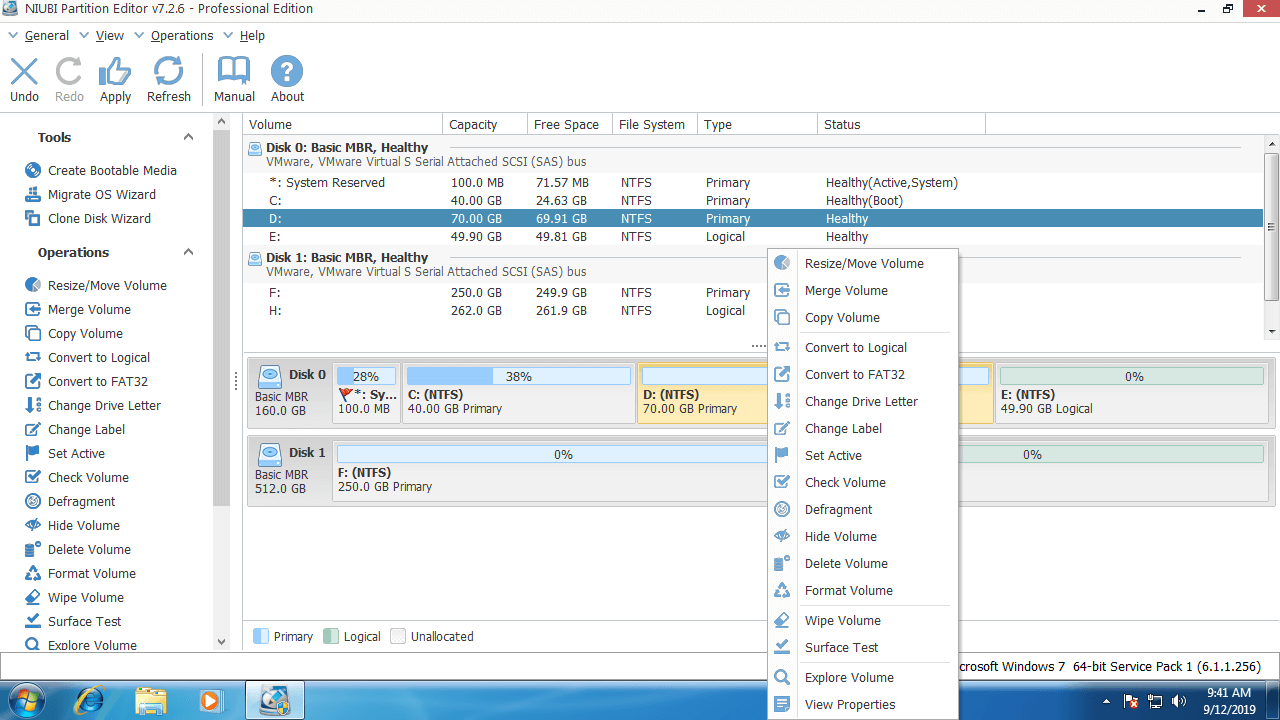
Task: Open Clone Disk Wizard in sidebar
Action: point(99,218)
